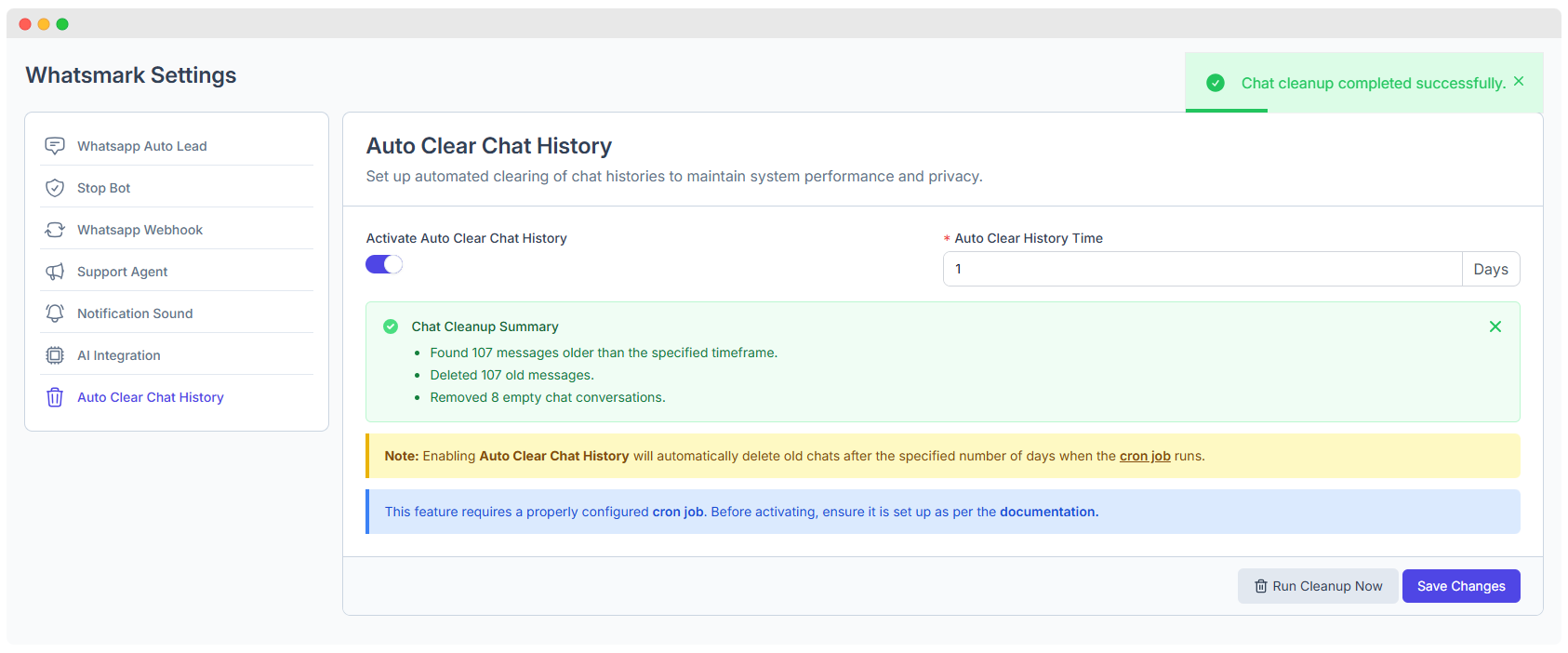
Task: Click the trash icon inside Run Cleanup Now
Action: (x=1261, y=586)
